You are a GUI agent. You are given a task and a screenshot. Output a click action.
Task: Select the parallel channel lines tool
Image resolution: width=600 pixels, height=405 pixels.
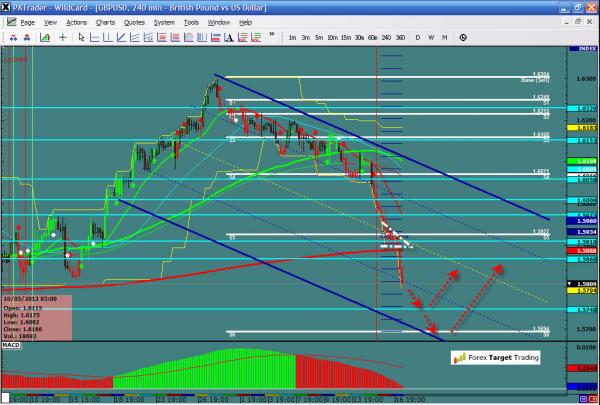pyautogui.click(x=135, y=38)
